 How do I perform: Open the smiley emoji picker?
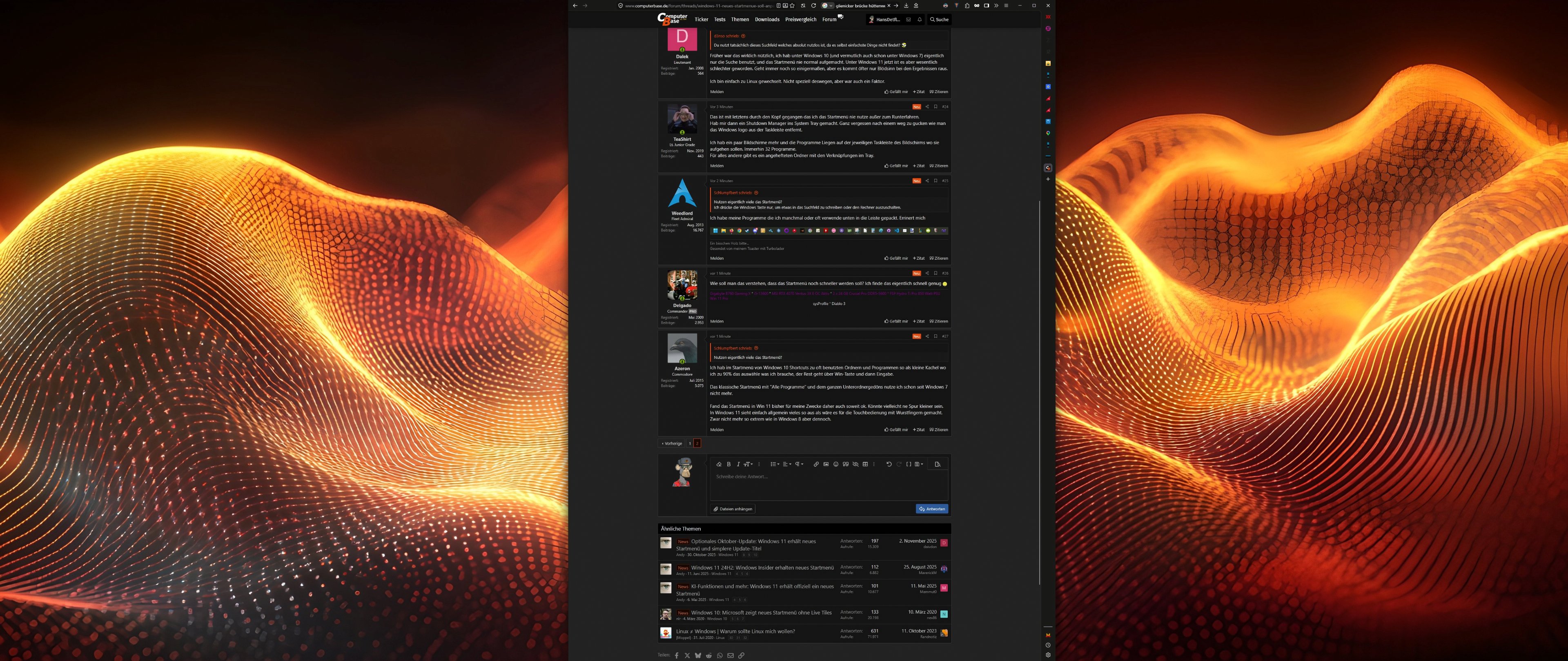pyautogui.click(x=836, y=464)
